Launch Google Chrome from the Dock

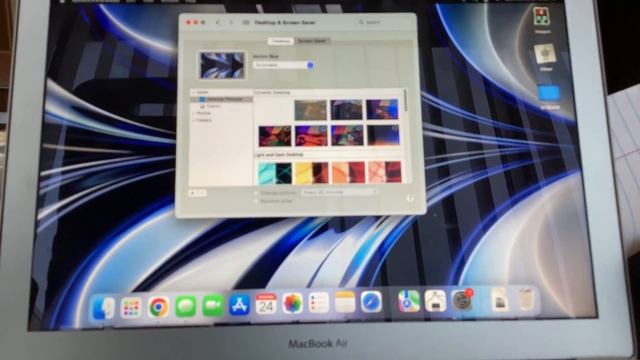pyautogui.click(x=158, y=307)
